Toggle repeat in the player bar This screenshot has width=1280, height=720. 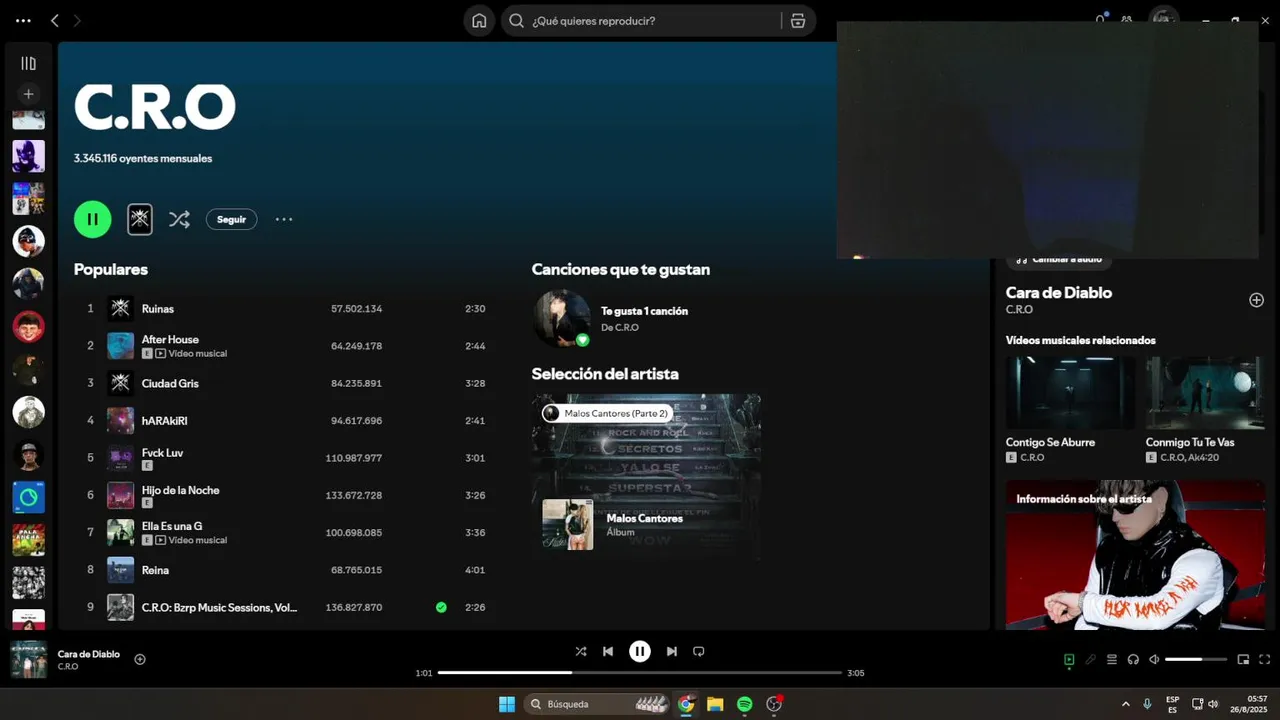tap(699, 651)
